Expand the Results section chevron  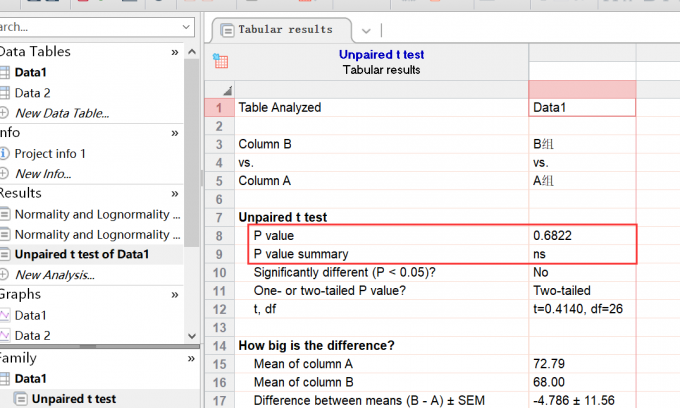pos(175,192)
